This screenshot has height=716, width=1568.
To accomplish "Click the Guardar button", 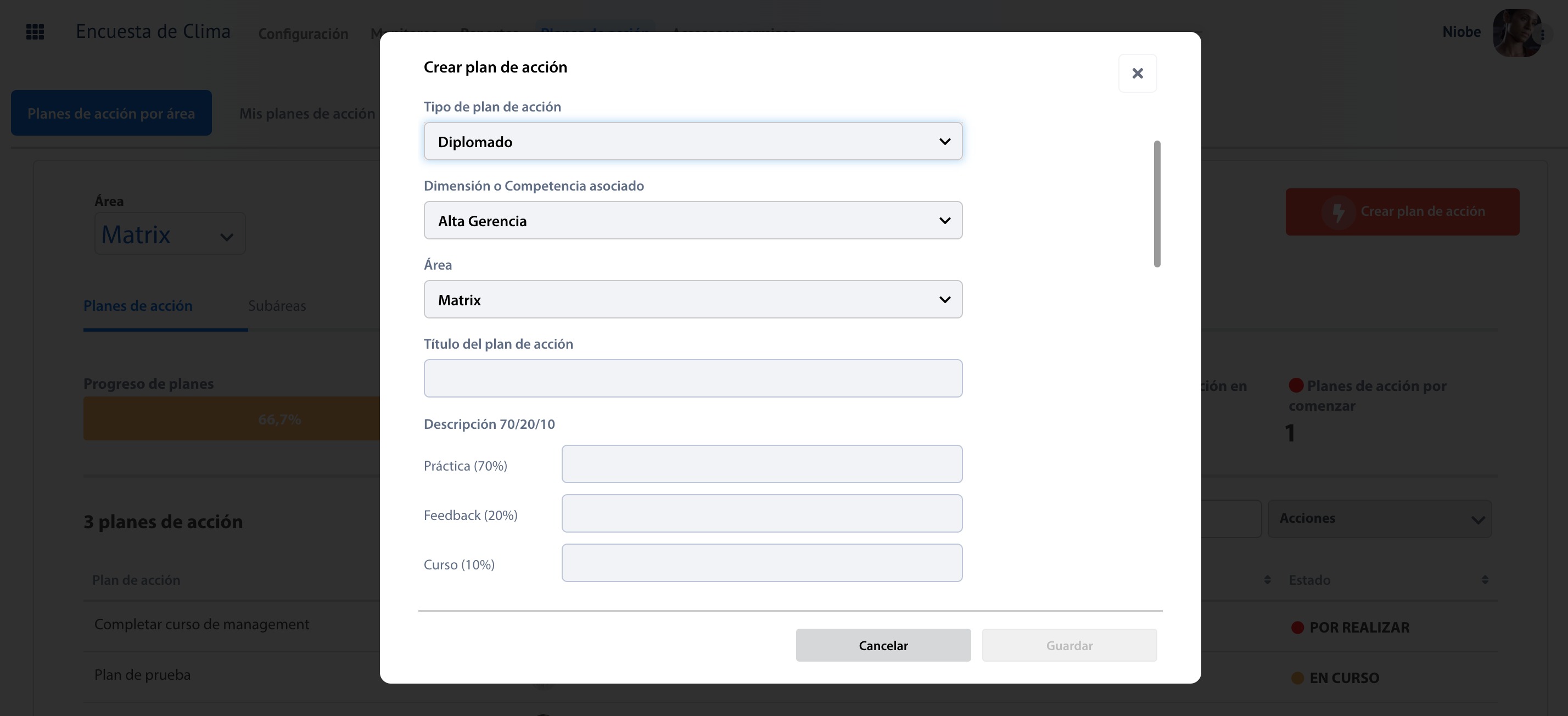I will point(1069,645).
